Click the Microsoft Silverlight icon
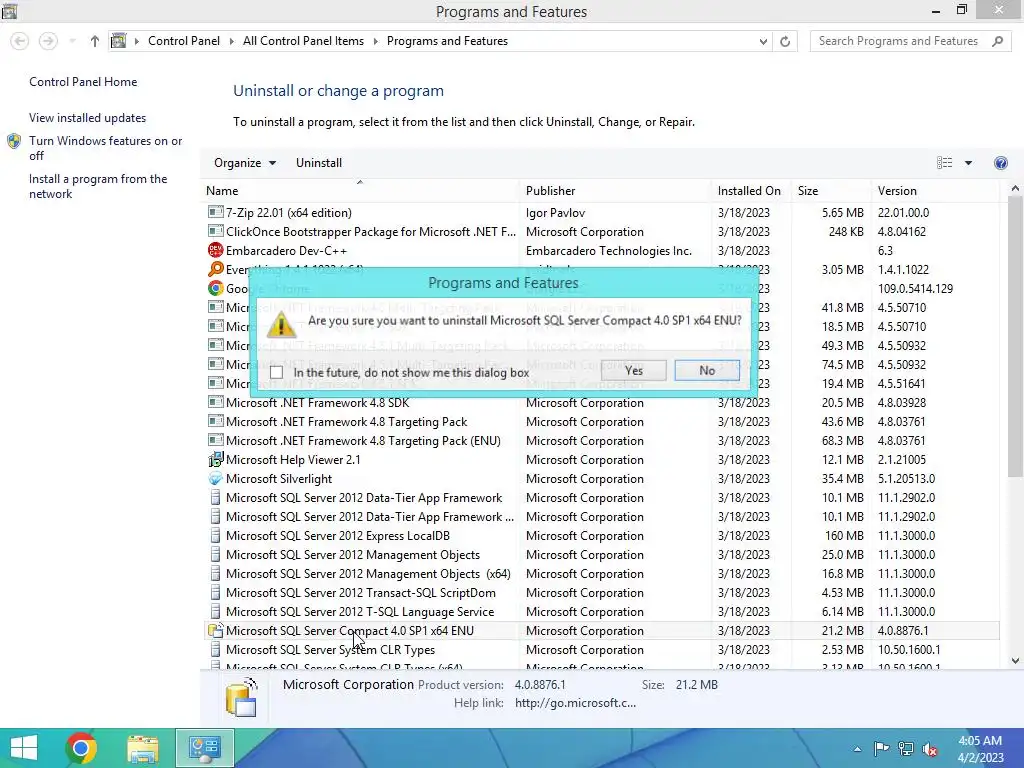This screenshot has width=1024, height=768. click(216, 478)
